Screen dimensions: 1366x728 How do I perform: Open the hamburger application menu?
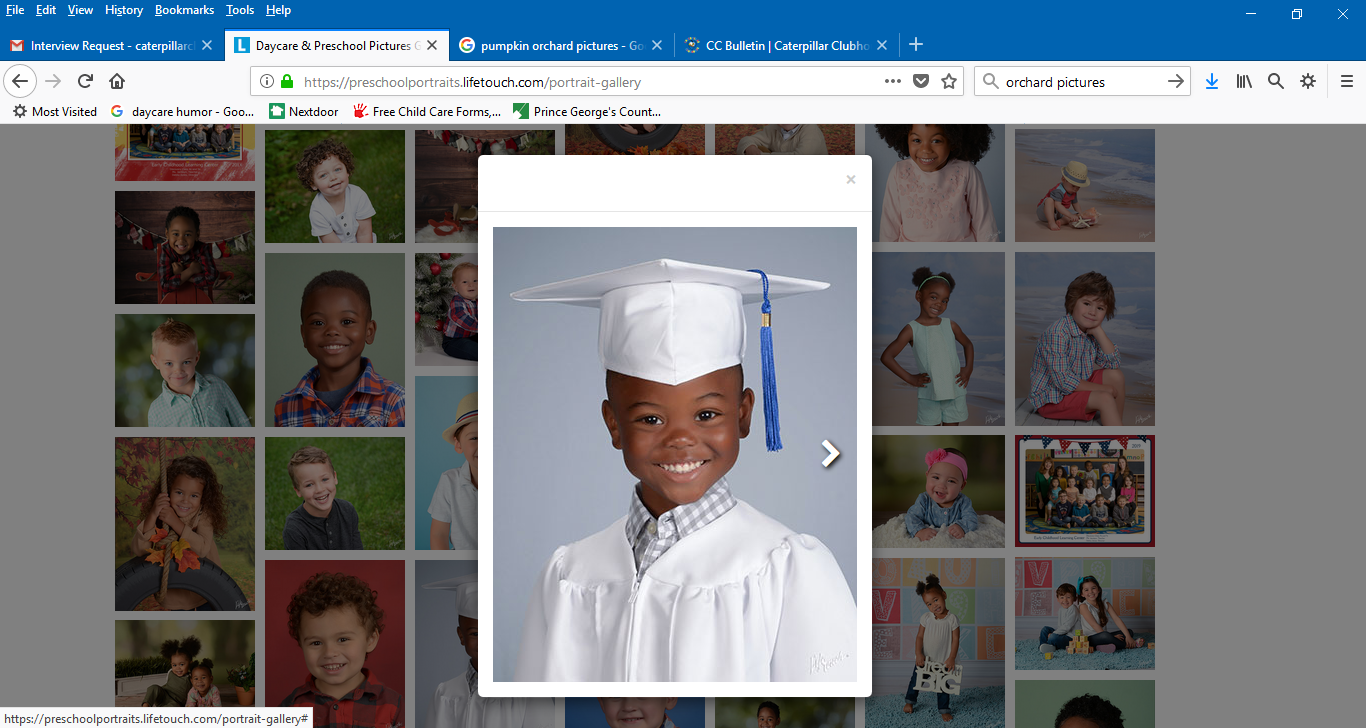click(1346, 81)
